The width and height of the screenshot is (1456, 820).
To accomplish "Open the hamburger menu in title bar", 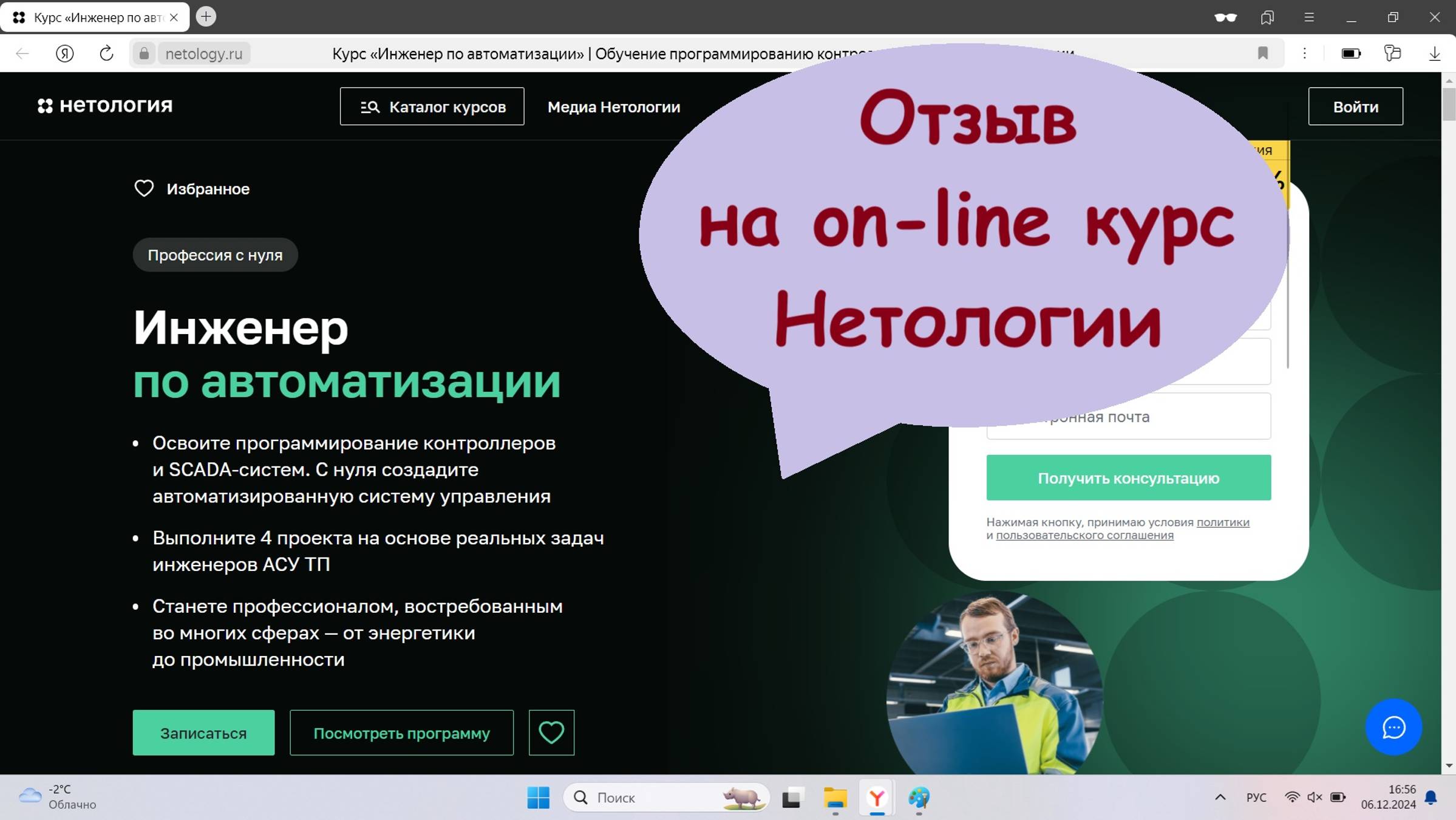I will (1309, 17).
